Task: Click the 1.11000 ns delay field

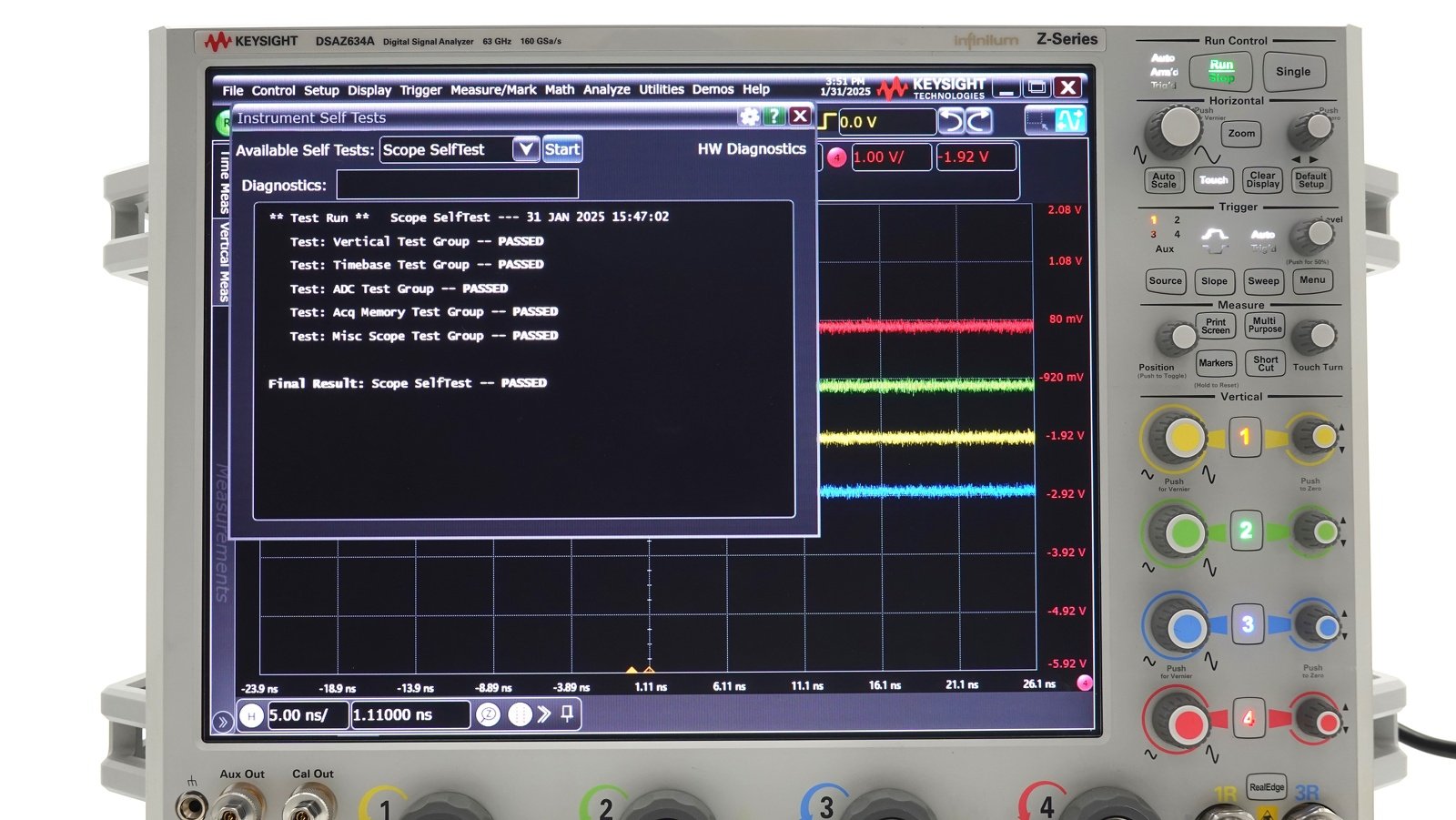Action: coord(410,715)
